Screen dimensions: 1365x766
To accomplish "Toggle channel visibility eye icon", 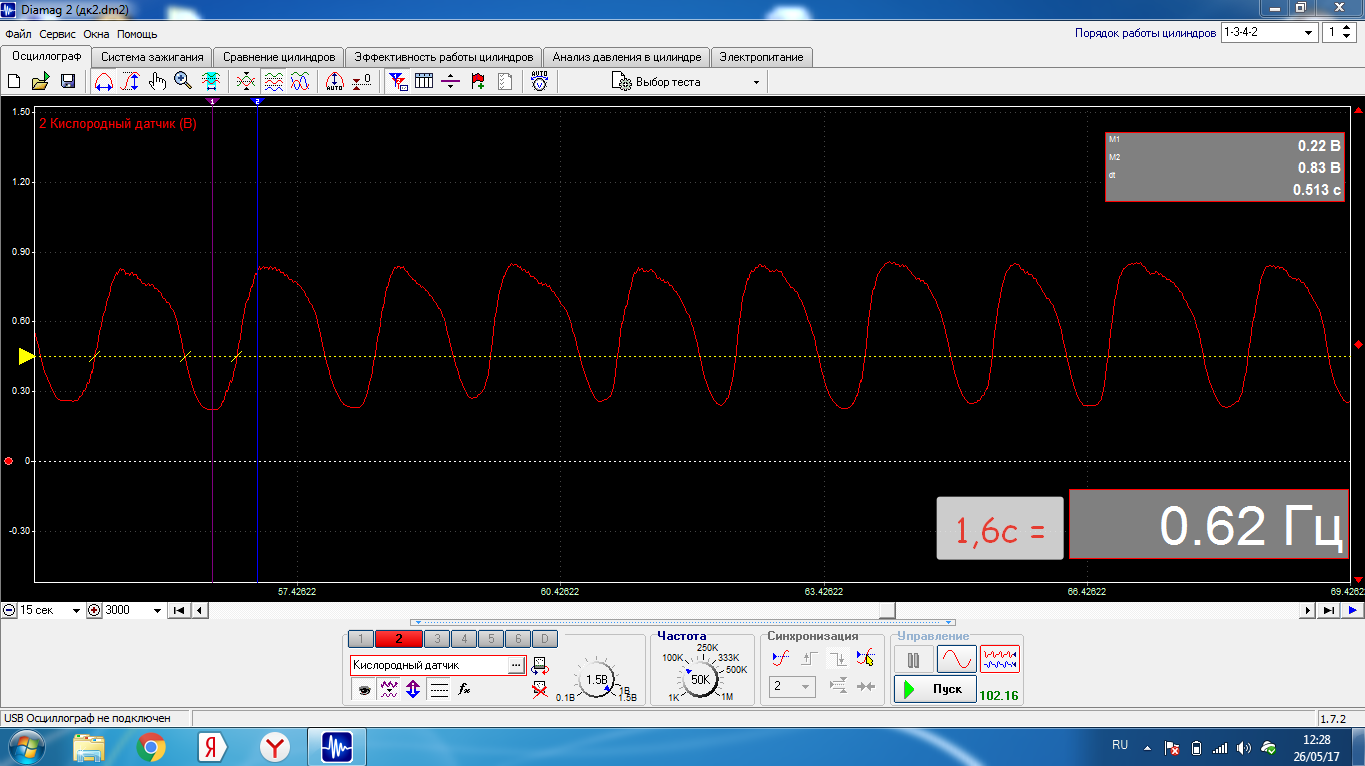I will pyautogui.click(x=364, y=689).
